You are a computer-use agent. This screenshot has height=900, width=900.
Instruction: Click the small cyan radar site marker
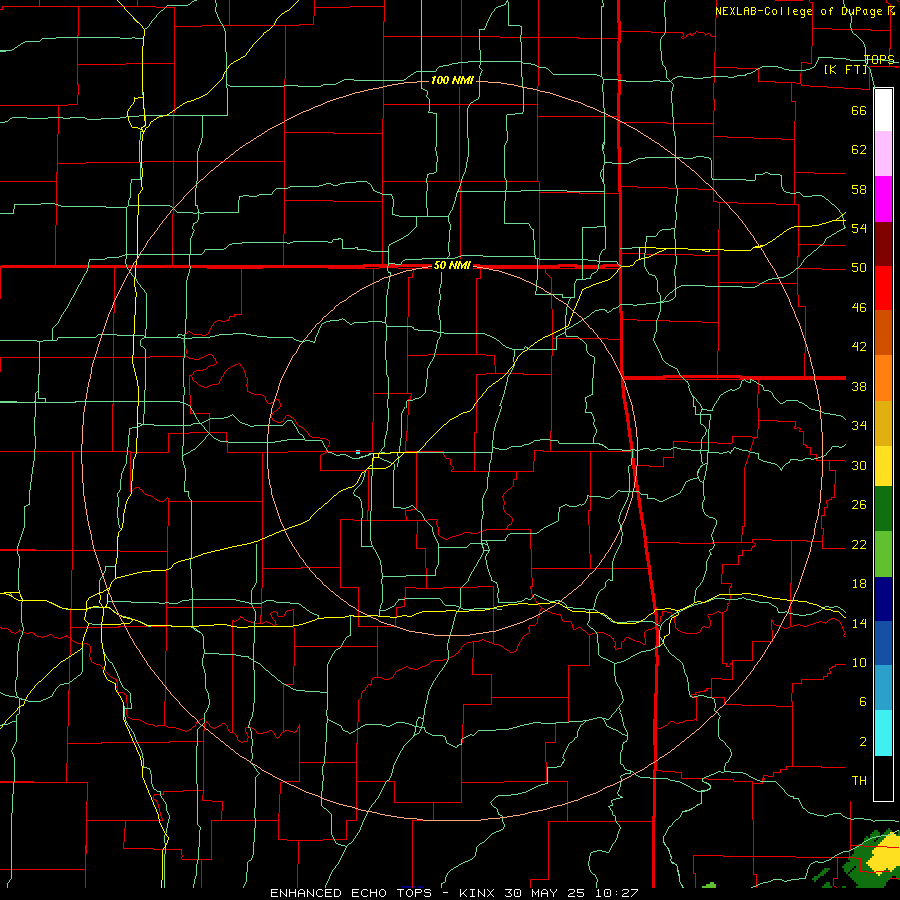(358, 452)
